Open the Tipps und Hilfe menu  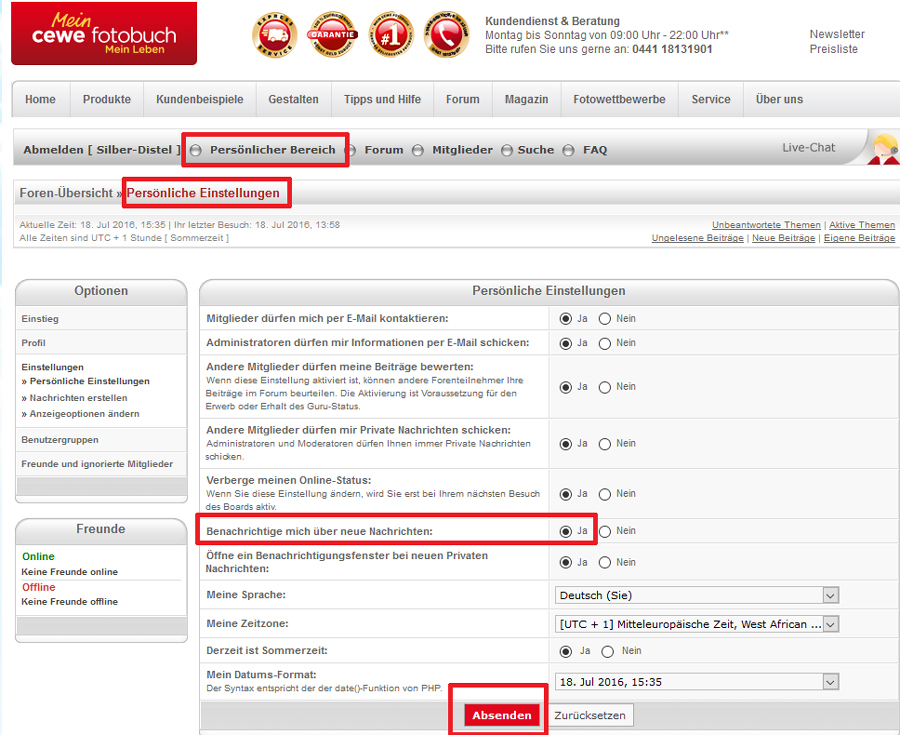382,99
